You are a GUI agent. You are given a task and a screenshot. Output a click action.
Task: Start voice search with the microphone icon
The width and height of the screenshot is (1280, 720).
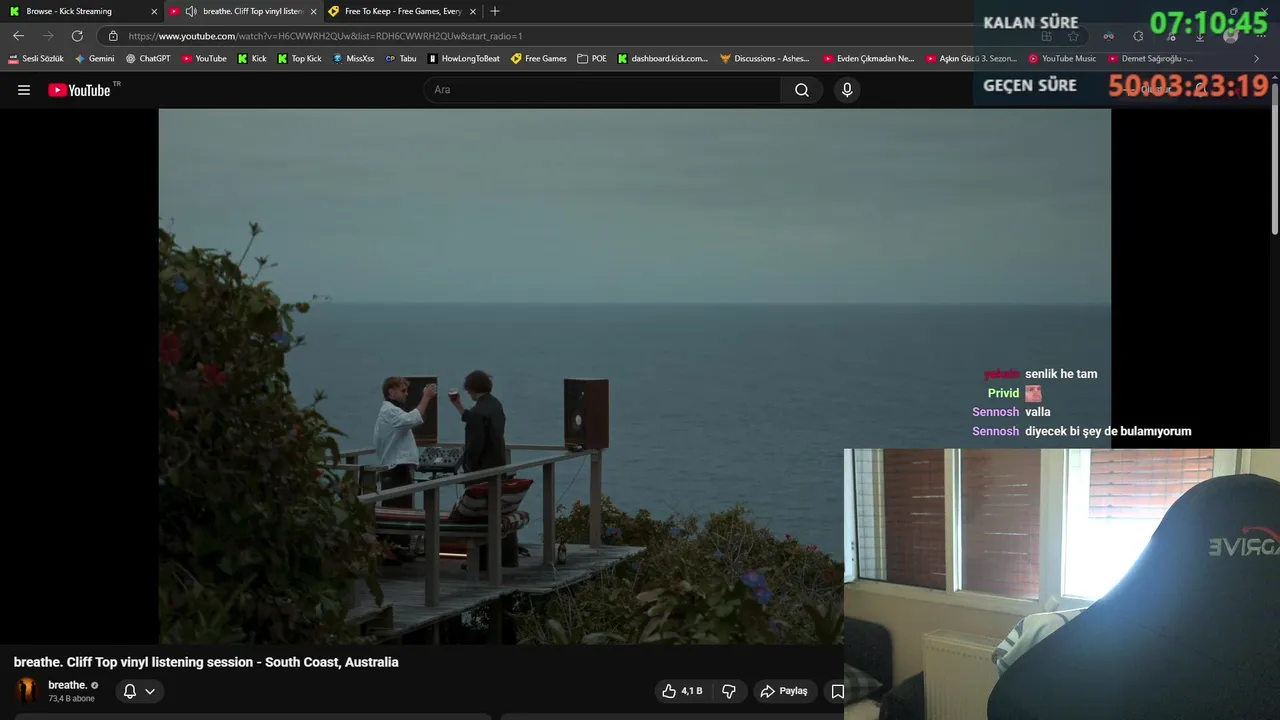point(847,90)
